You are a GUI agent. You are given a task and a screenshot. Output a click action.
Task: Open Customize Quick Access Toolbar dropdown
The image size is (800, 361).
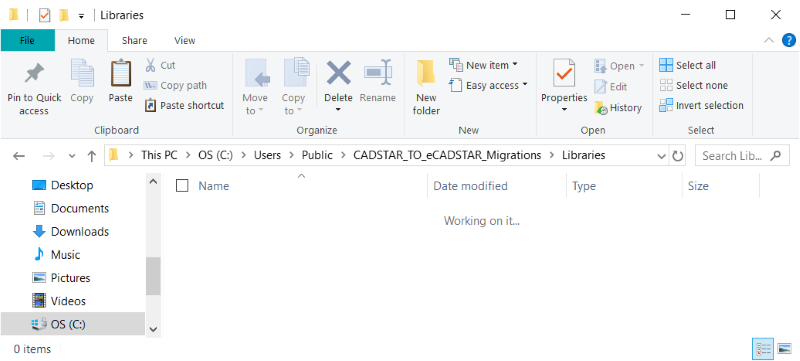point(81,16)
